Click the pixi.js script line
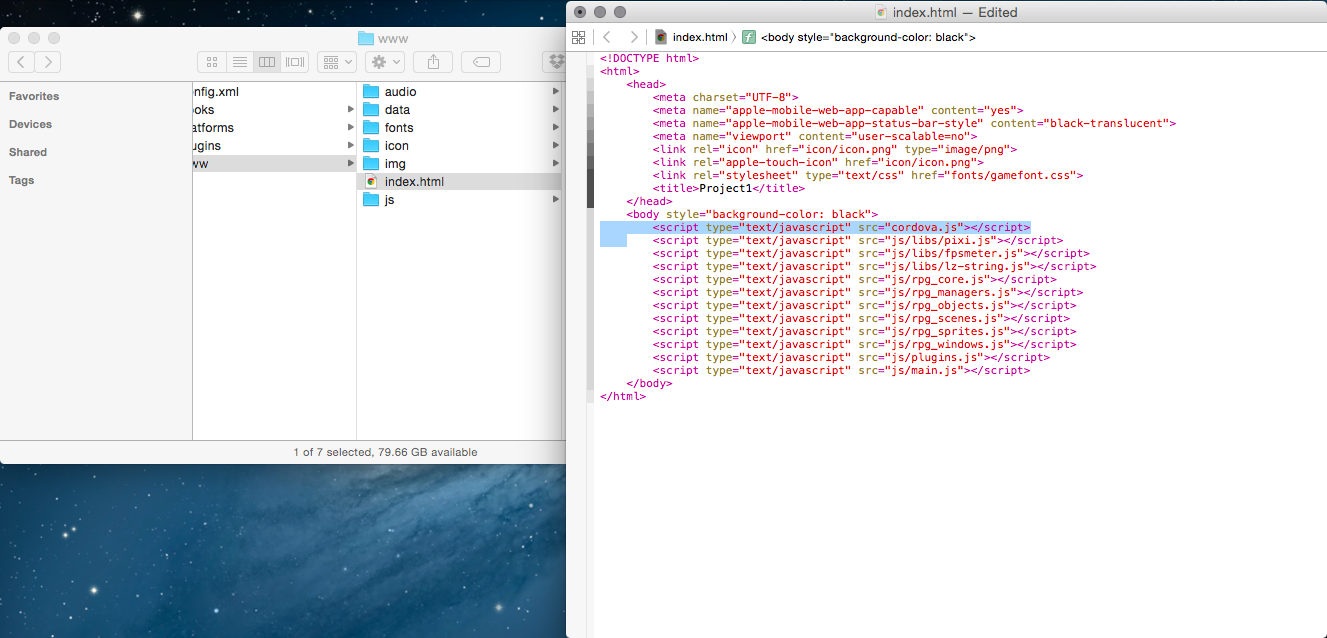Viewport: 1327px width, 638px height. tap(858, 240)
